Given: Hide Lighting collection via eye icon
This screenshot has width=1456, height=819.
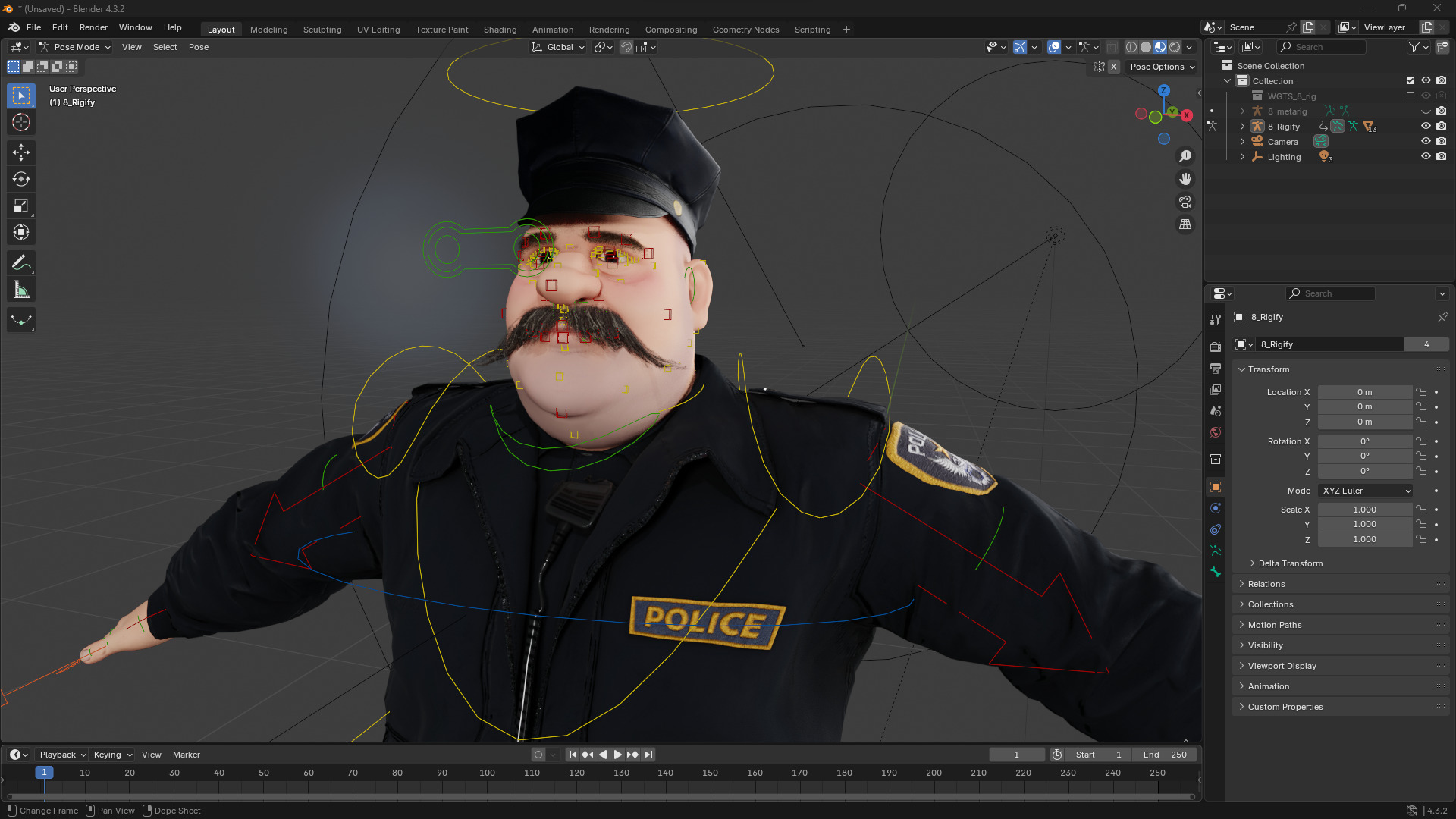Looking at the screenshot, I should click(x=1426, y=157).
